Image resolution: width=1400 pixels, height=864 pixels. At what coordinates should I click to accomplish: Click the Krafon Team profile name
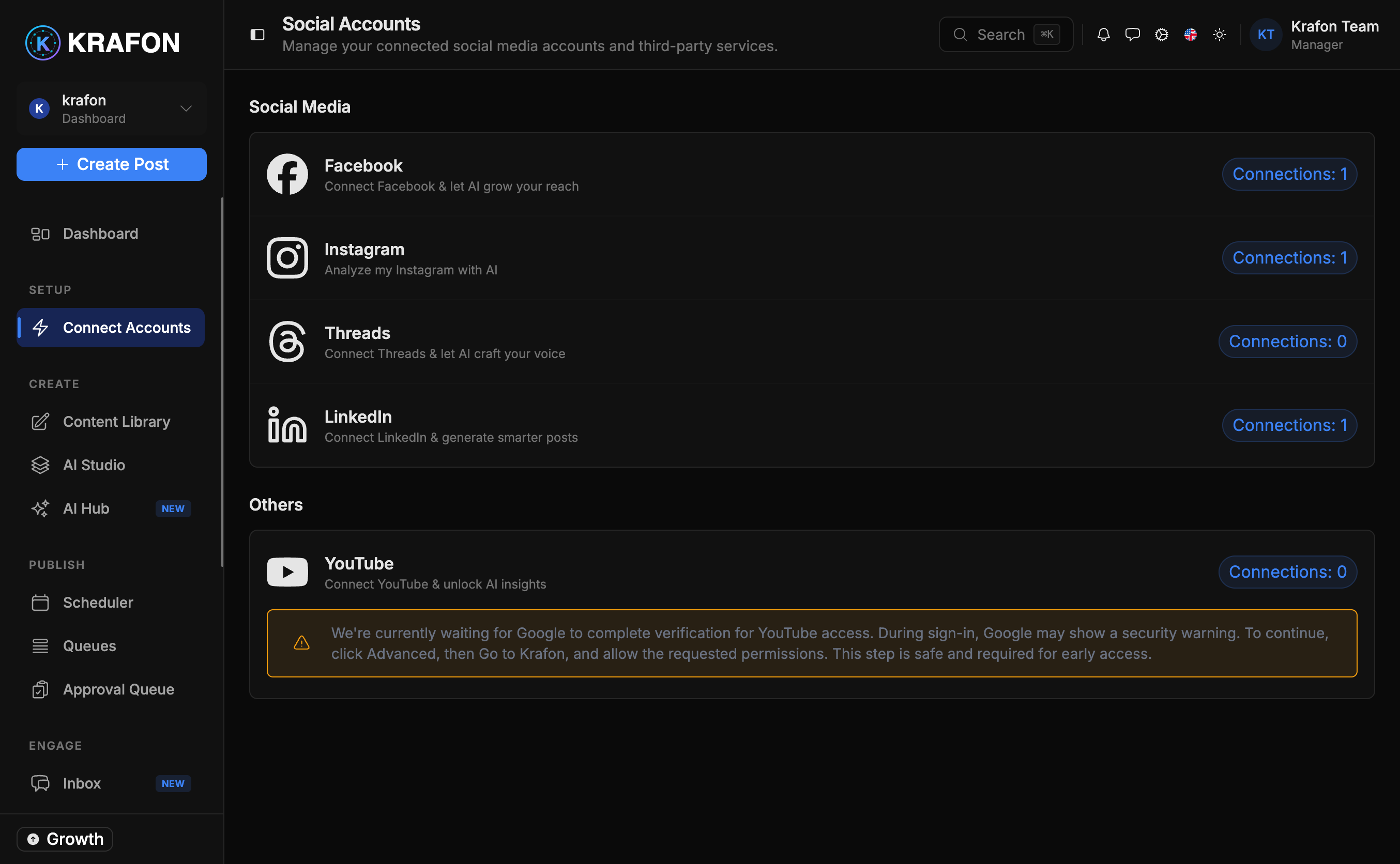click(1335, 26)
